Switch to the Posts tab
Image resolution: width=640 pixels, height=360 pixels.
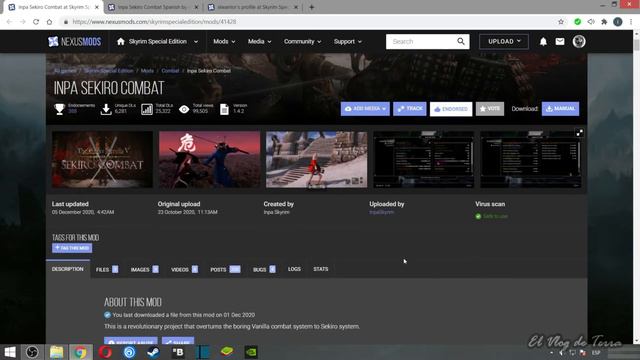(x=225, y=269)
